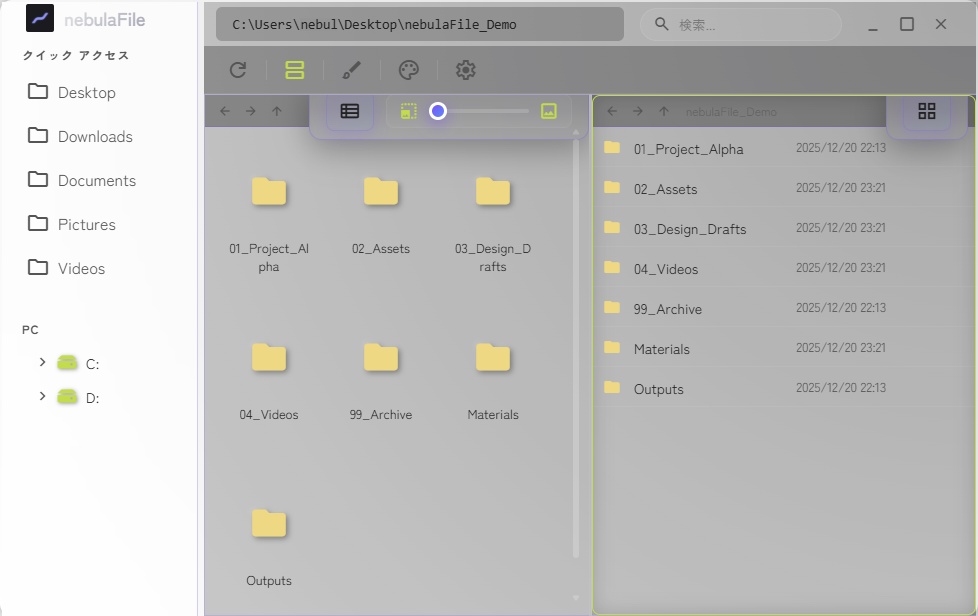978x616 pixels.
Task: Select 04_Videos row in right pane
Action: 783,268
